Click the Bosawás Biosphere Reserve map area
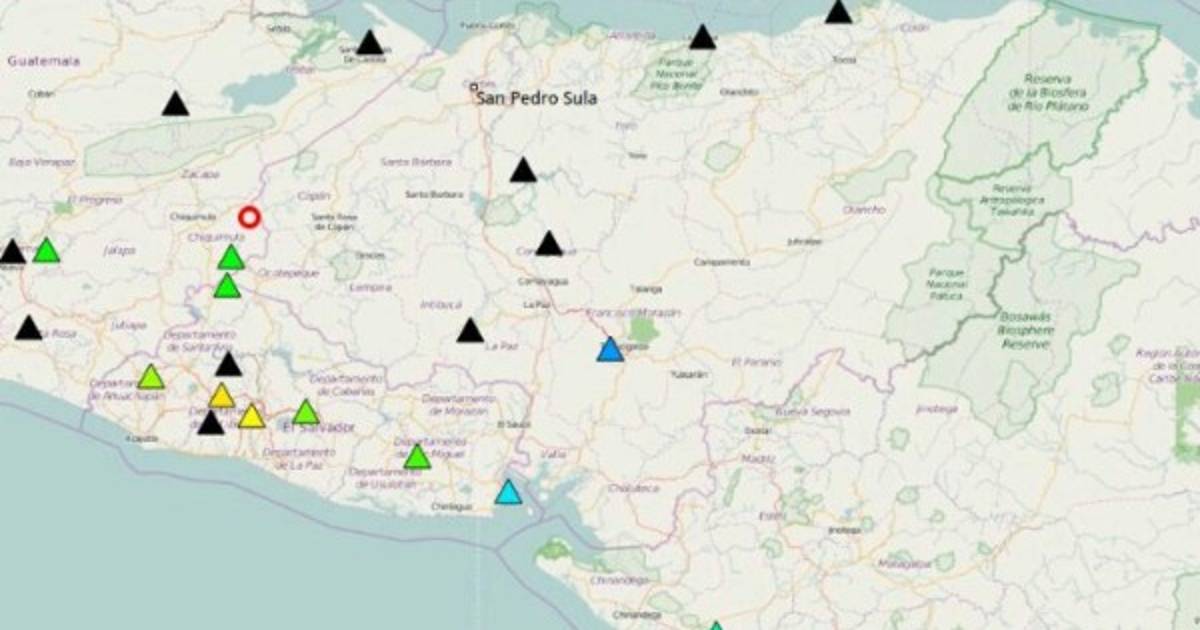1200x630 pixels. 1025,330
